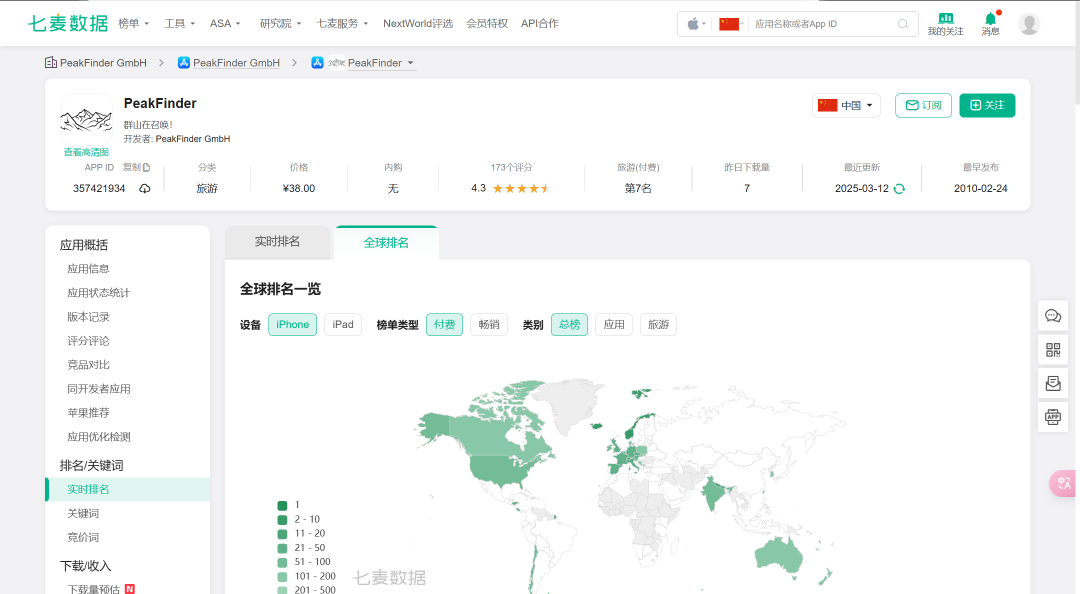This screenshot has width=1080, height=594.
Task: Show QR code icon on right sidebar
Action: [x=1052, y=349]
